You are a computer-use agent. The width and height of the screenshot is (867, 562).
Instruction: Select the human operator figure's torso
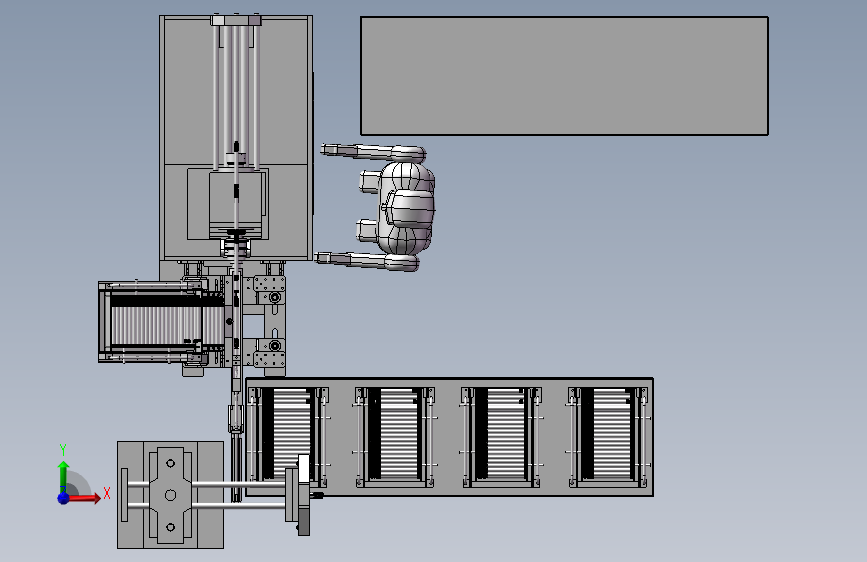[x=408, y=207]
